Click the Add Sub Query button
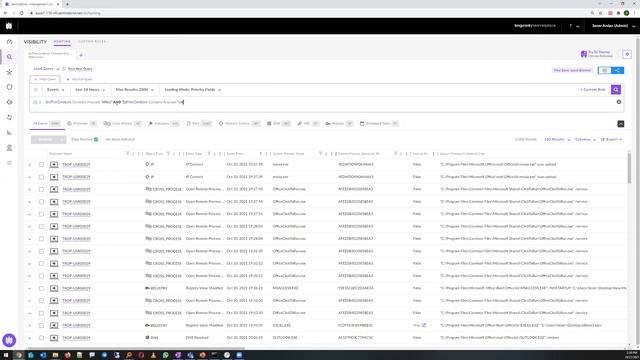 coord(80,79)
